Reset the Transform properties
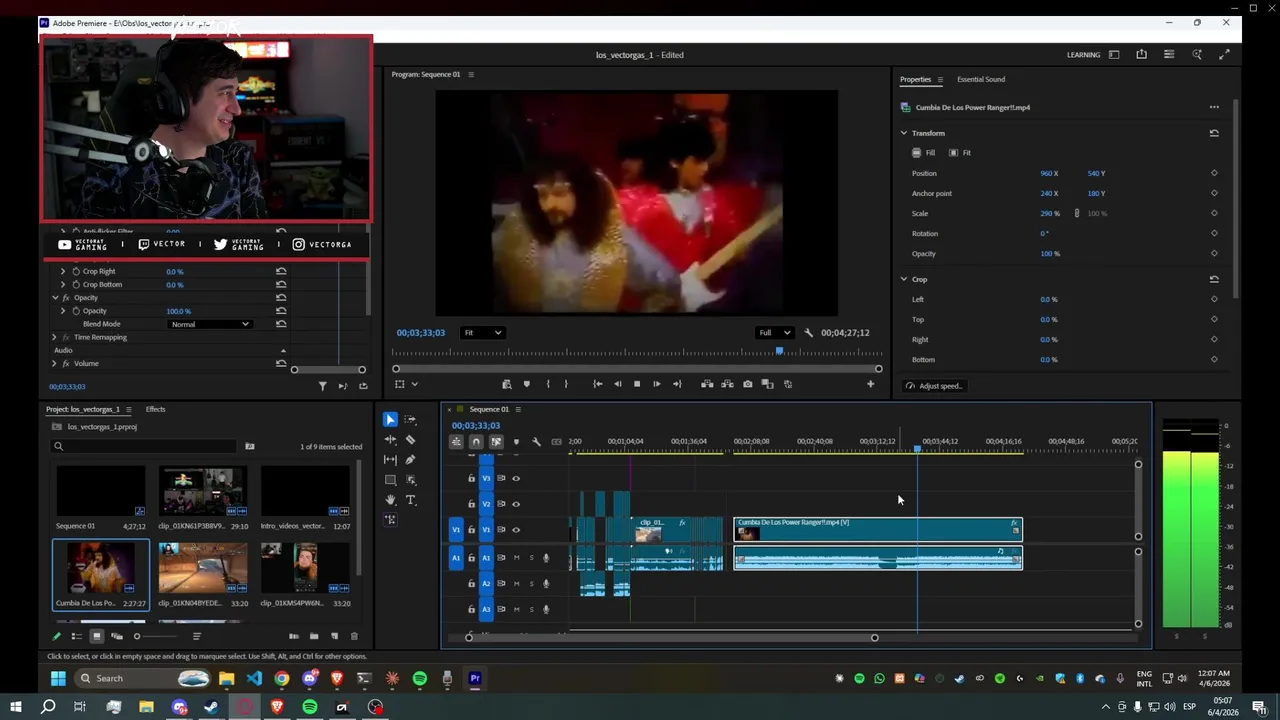Image resolution: width=1280 pixels, height=720 pixels. [x=1214, y=133]
